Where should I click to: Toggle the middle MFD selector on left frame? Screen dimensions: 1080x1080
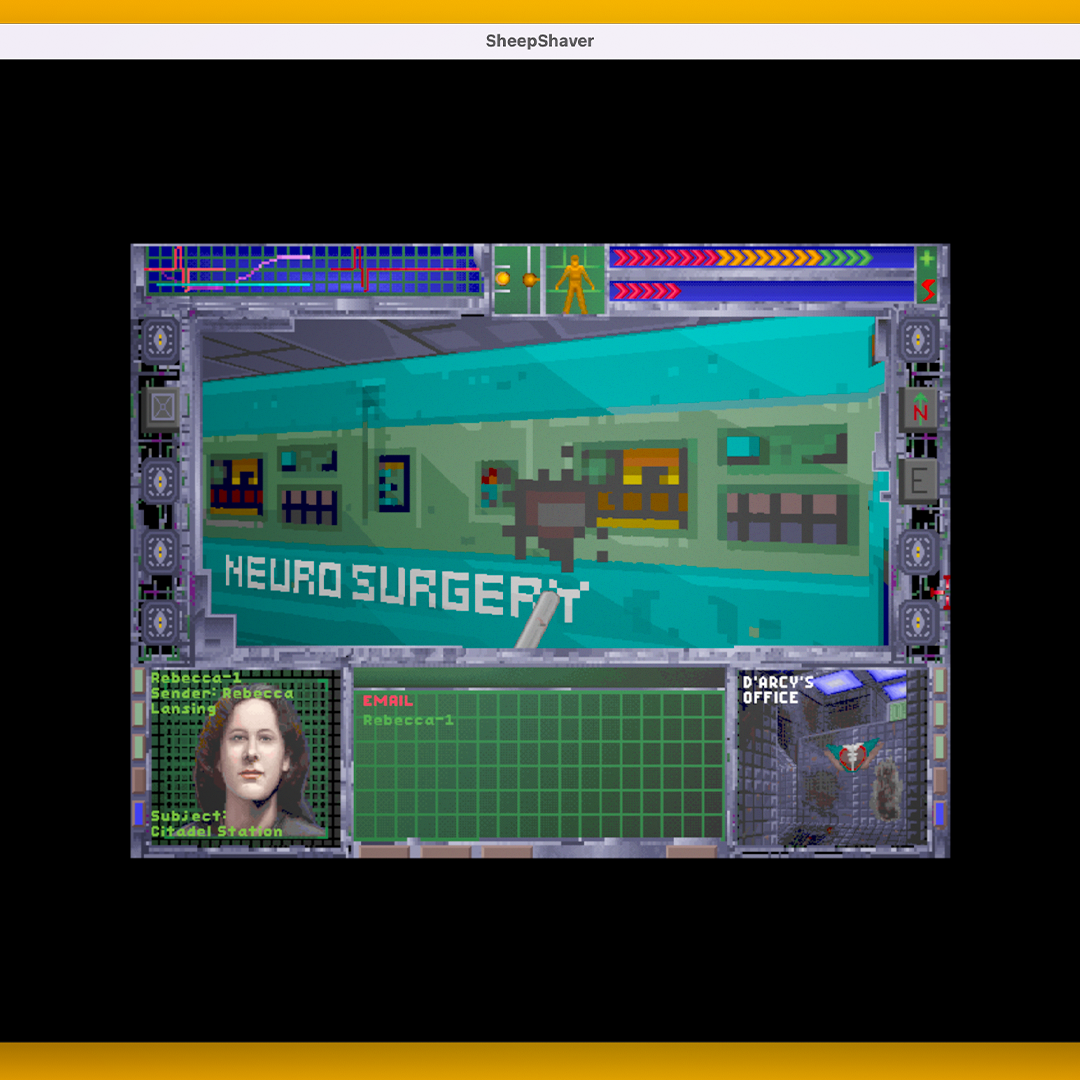(x=159, y=483)
